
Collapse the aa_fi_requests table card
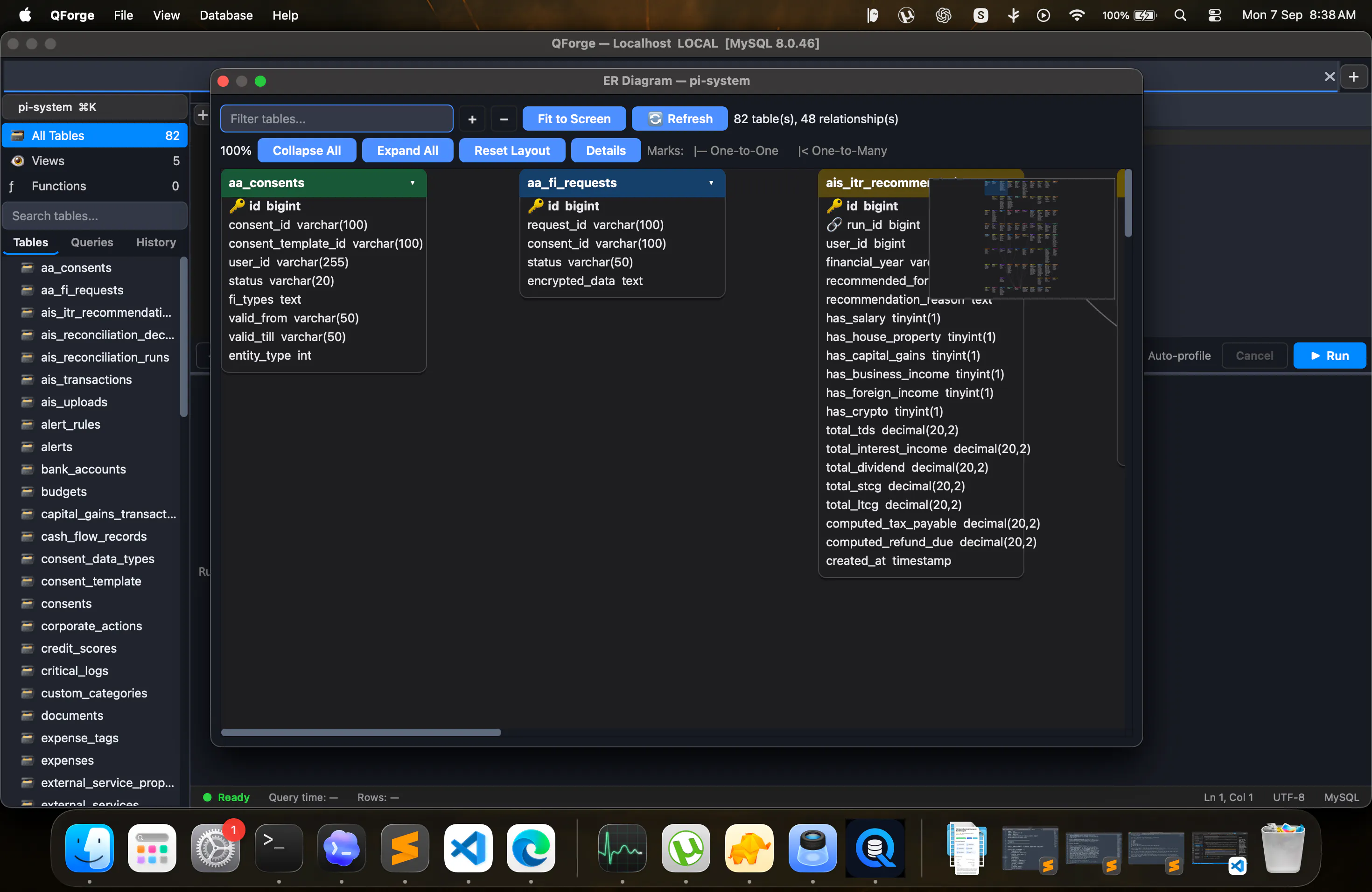click(x=711, y=183)
